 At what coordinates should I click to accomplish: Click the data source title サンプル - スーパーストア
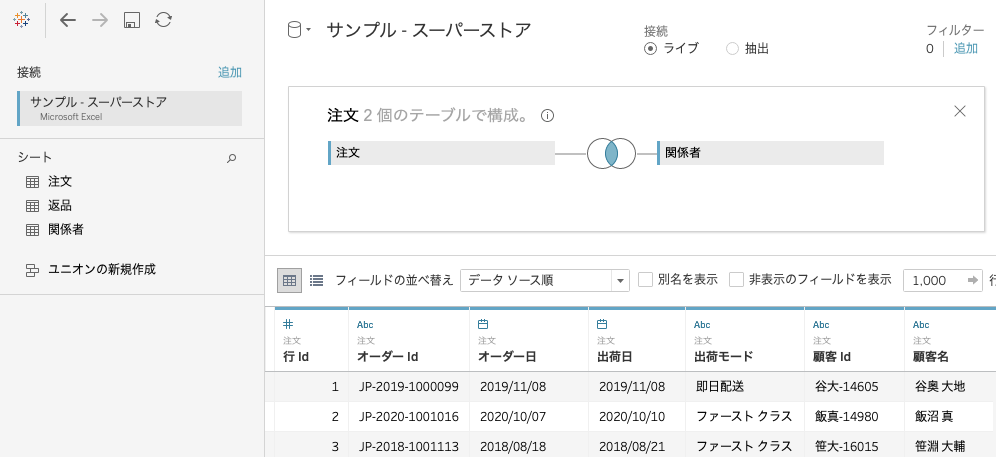(x=429, y=31)
